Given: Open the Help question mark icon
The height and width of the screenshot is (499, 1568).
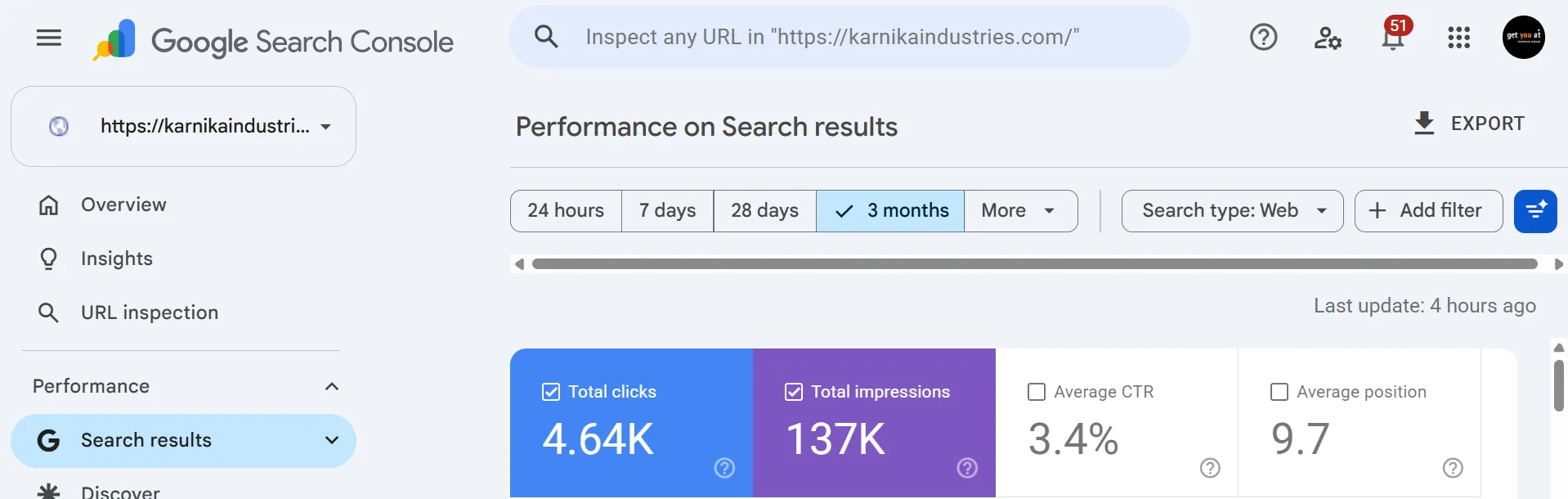Looking at the screenshot, I should tap(1263, 37).
